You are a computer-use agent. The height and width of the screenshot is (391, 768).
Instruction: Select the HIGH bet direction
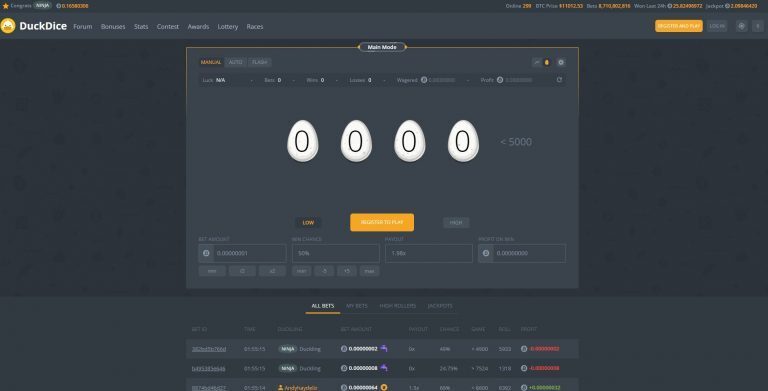[x=456, y=222]
